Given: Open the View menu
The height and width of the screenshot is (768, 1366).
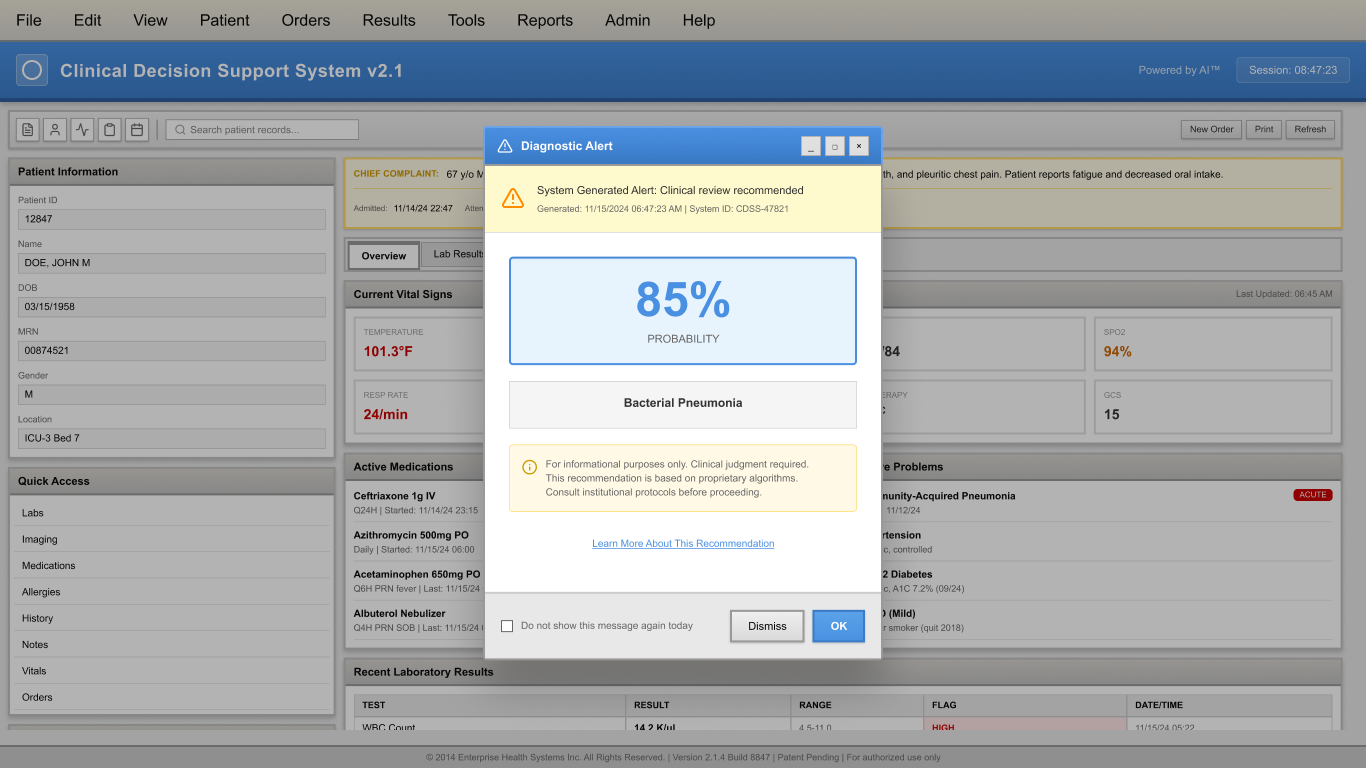Looking at the screenshot, I should click(151, 20).
